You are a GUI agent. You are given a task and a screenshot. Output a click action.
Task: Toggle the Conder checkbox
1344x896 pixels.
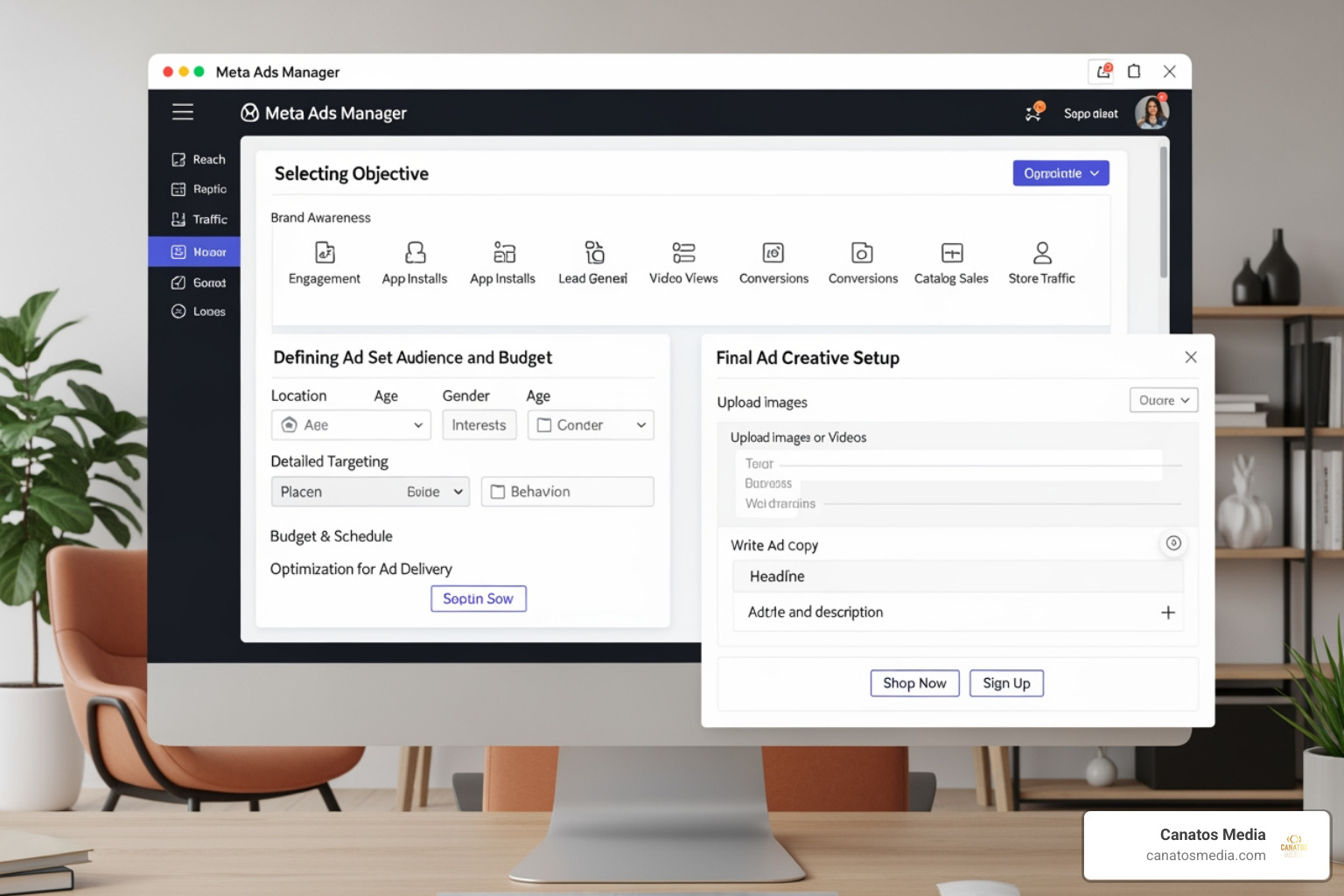tap(544, 425)
